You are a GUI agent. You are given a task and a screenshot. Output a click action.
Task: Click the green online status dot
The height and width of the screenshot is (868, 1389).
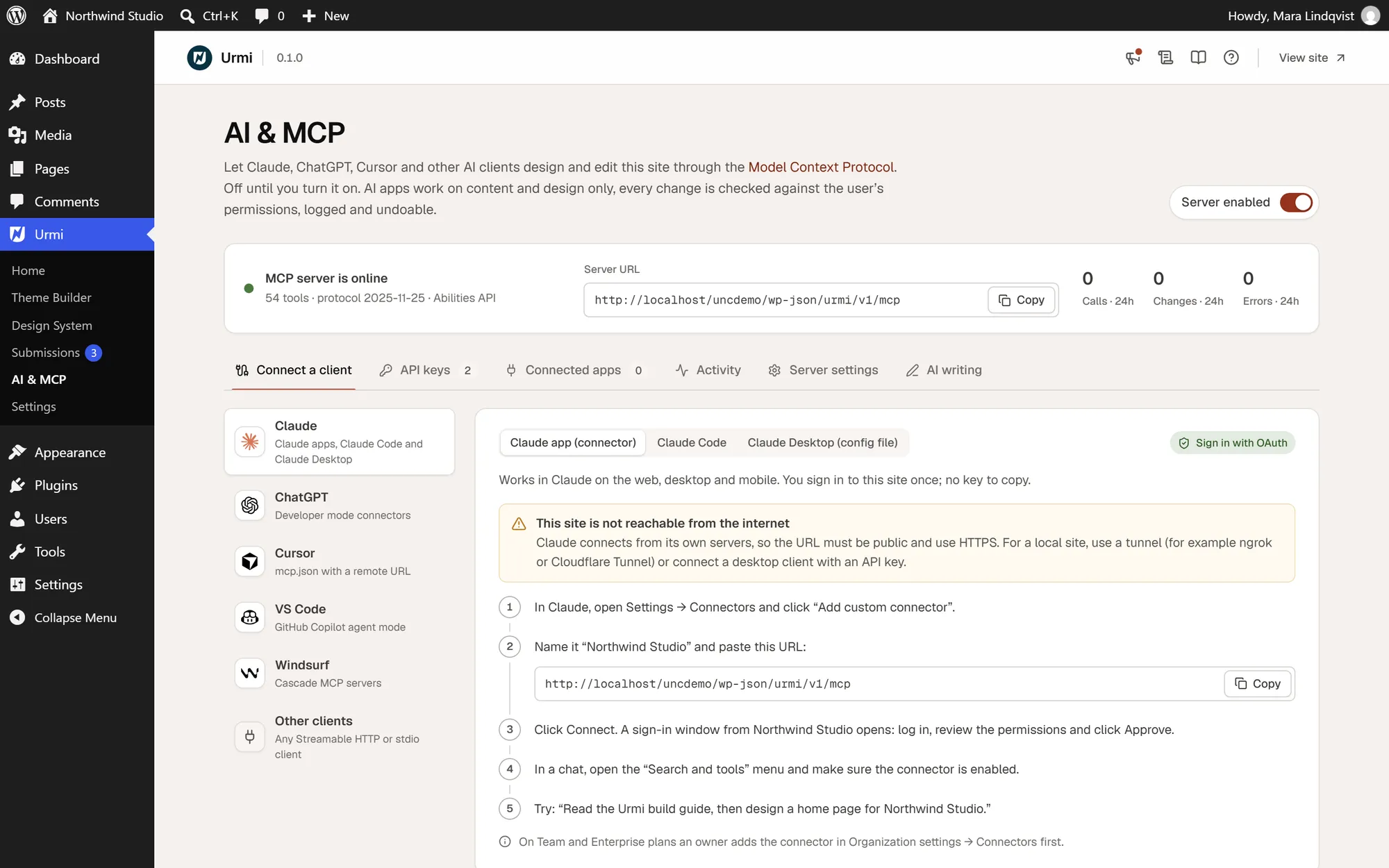point(249,288)
